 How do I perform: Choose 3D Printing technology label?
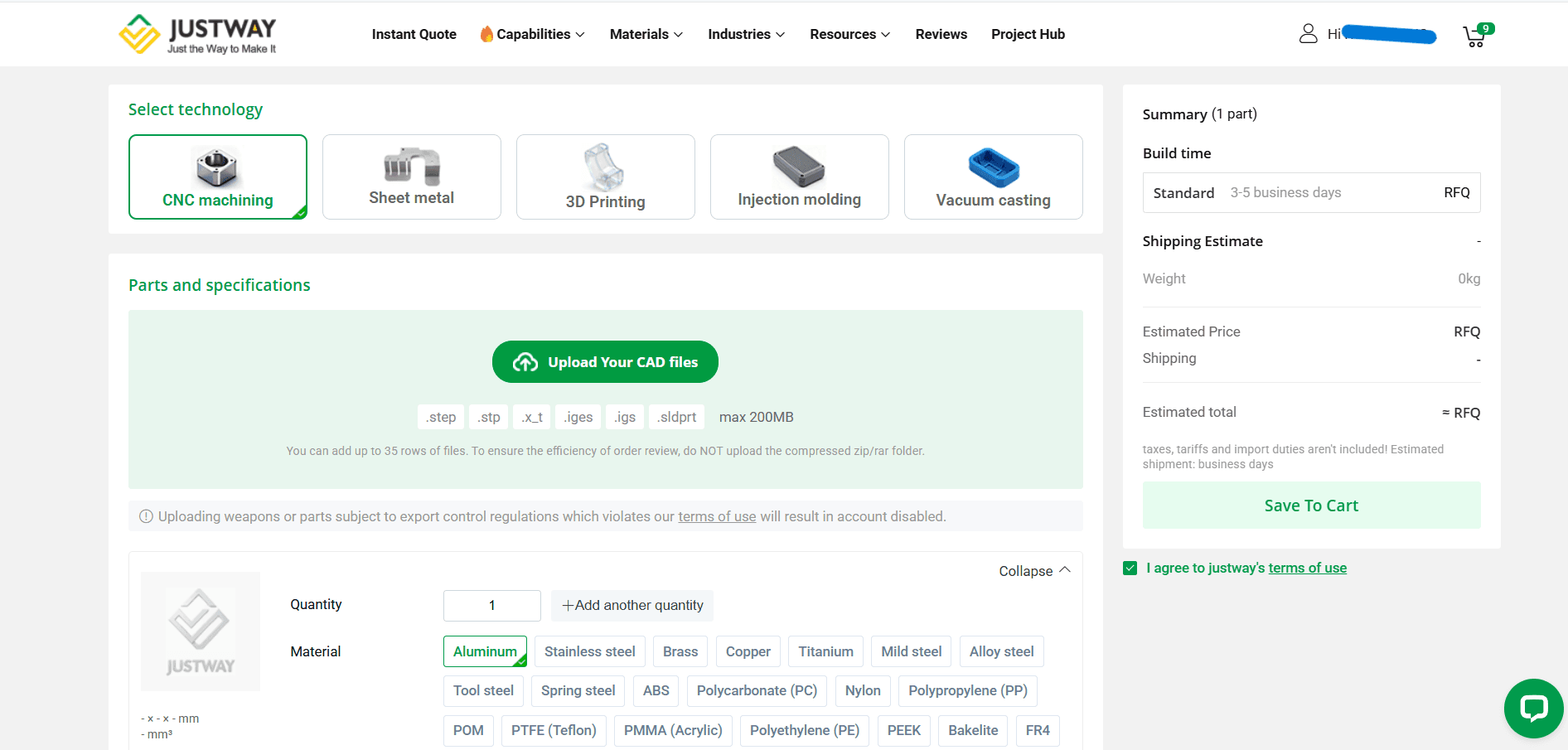[x=606, y=201]
